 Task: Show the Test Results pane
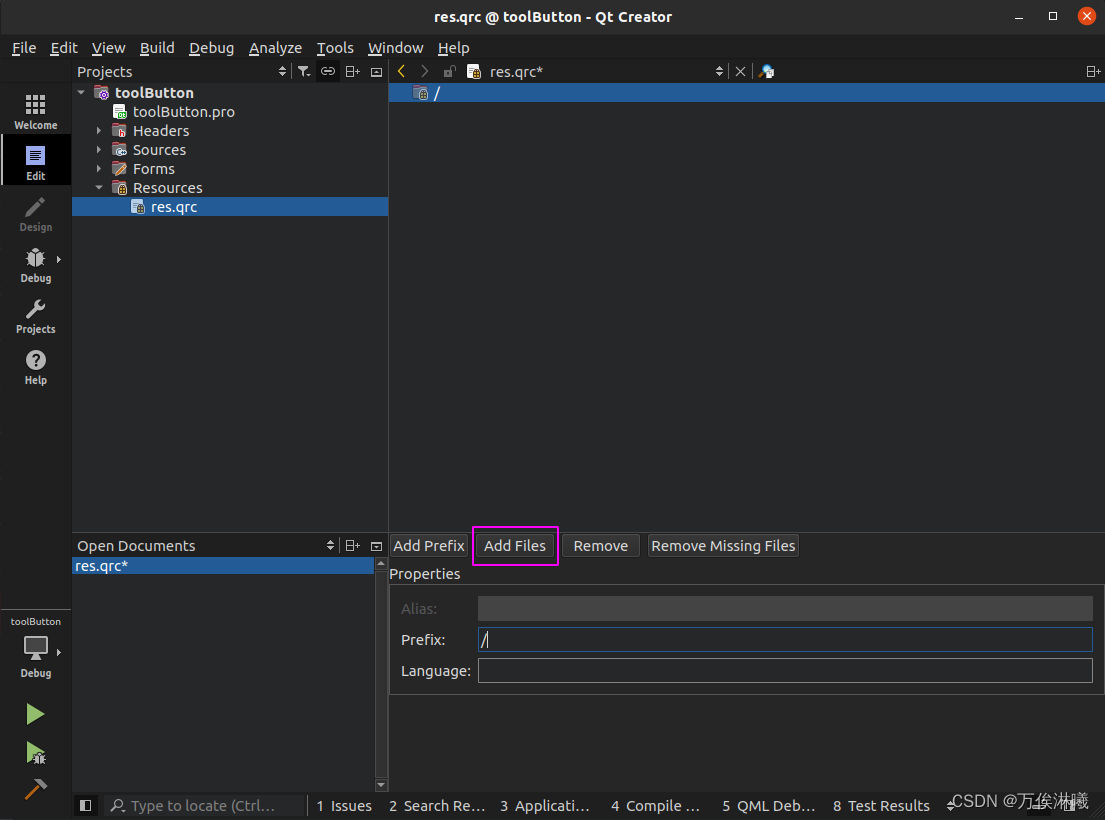[x=881, y=805]
